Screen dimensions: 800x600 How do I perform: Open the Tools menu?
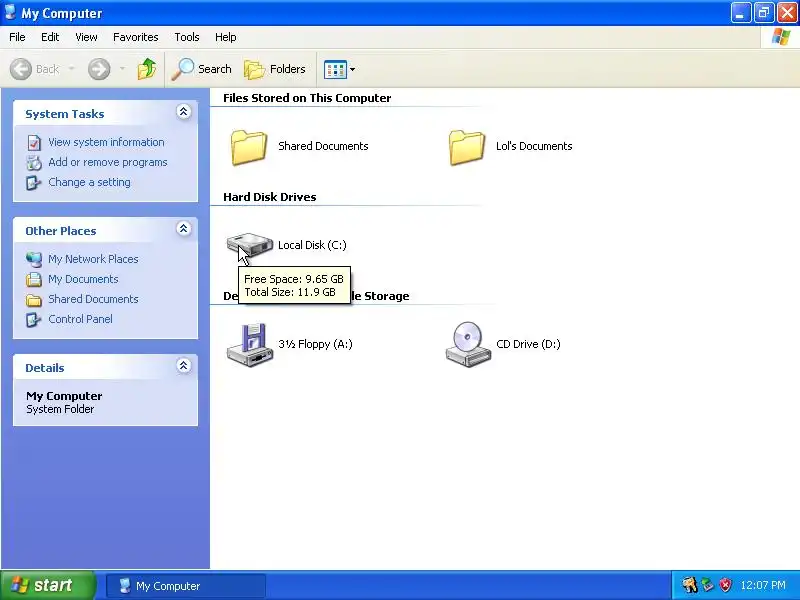pyautogui.click(x=187, y=37)
